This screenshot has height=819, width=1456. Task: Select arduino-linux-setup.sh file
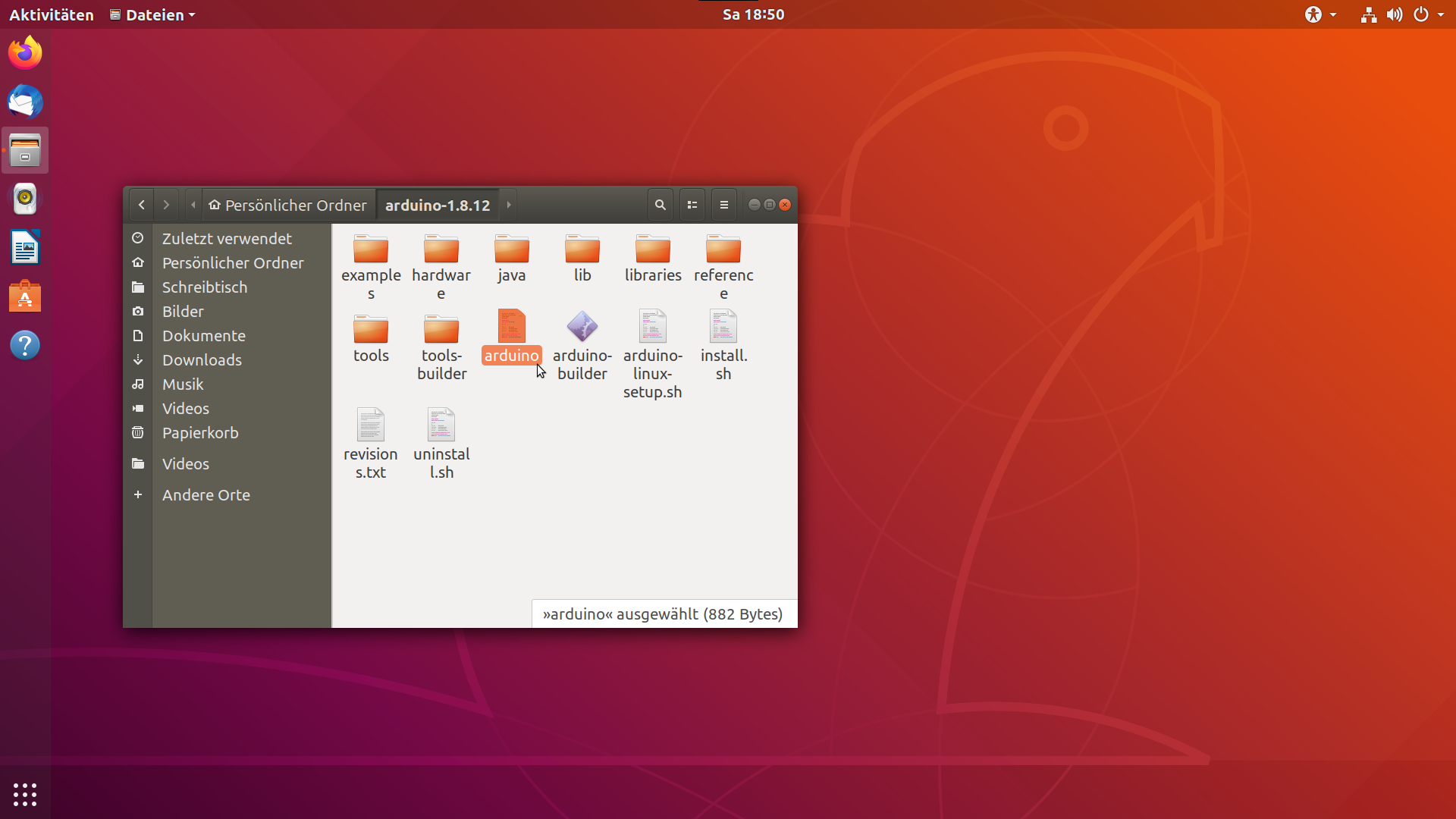click(x=653, y=354)
